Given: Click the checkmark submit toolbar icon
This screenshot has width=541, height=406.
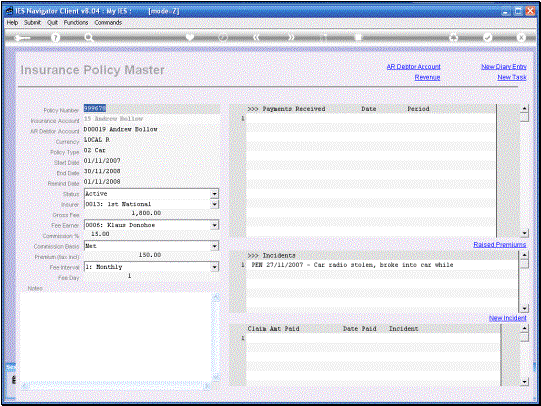Looking at the screenshot, I should click(x=488, y=38).
